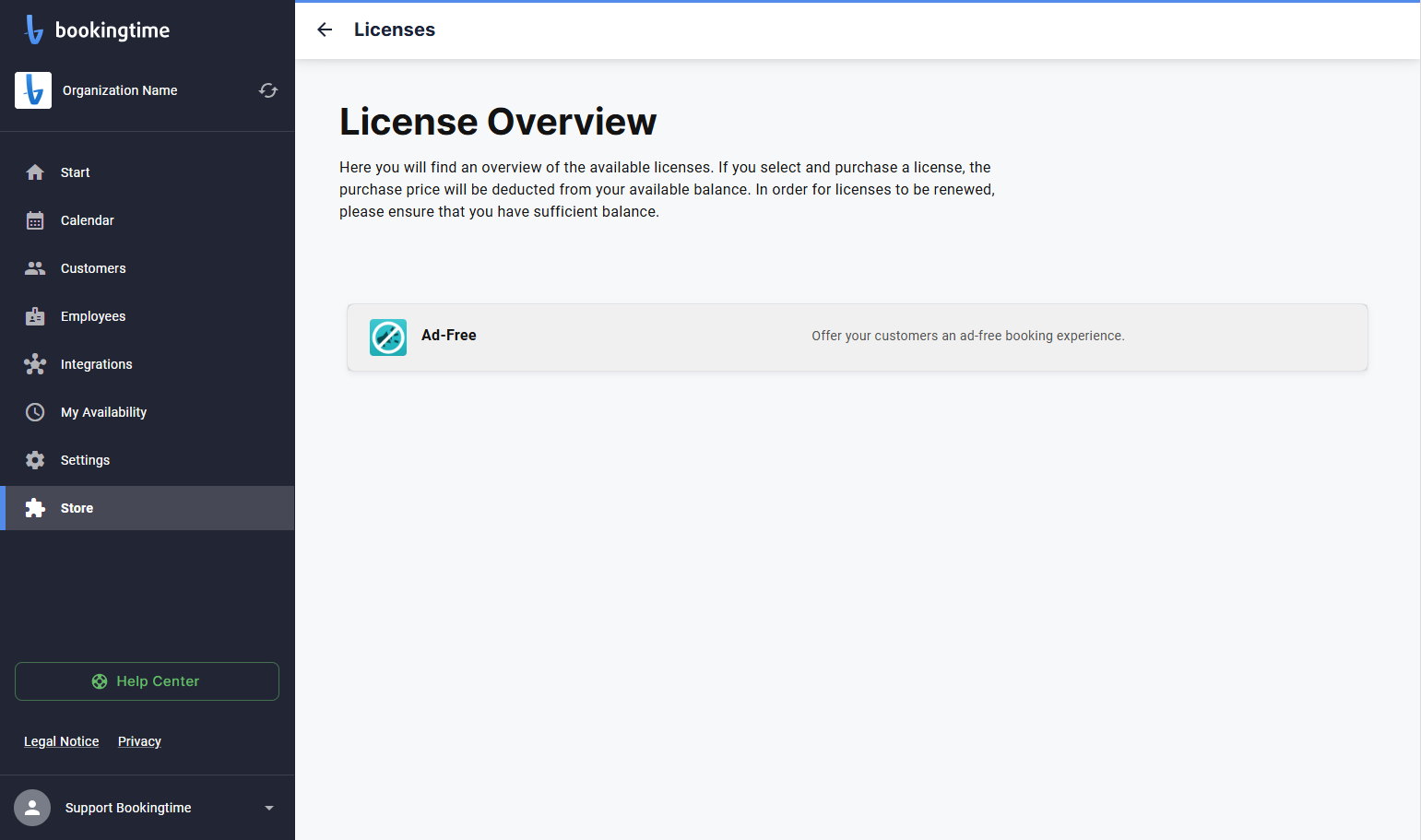Expand the Support Bookingtime account dropdown arrow

[x=269, y=808]
